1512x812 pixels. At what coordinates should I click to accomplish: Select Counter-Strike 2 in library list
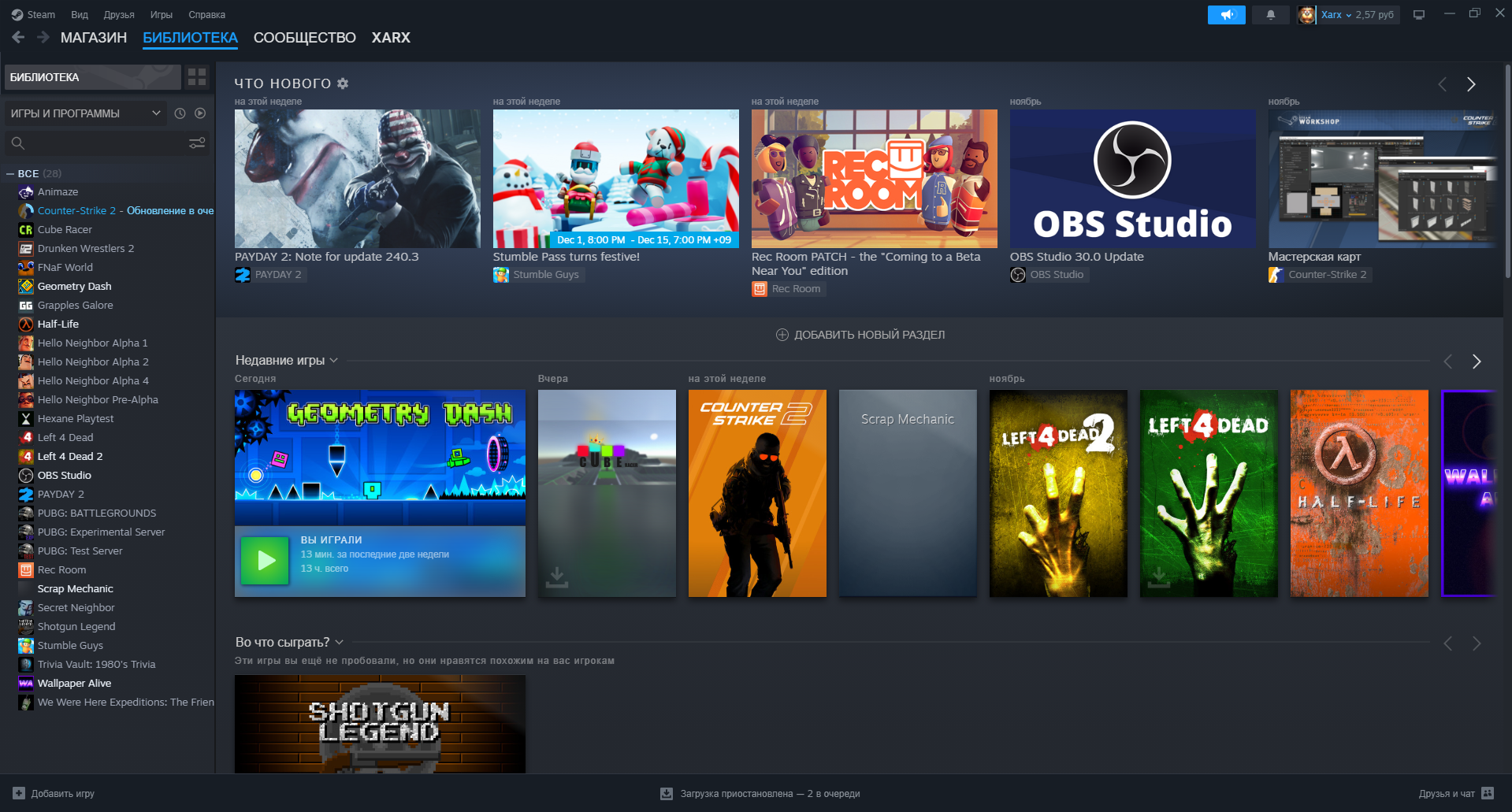coord(115,211)
